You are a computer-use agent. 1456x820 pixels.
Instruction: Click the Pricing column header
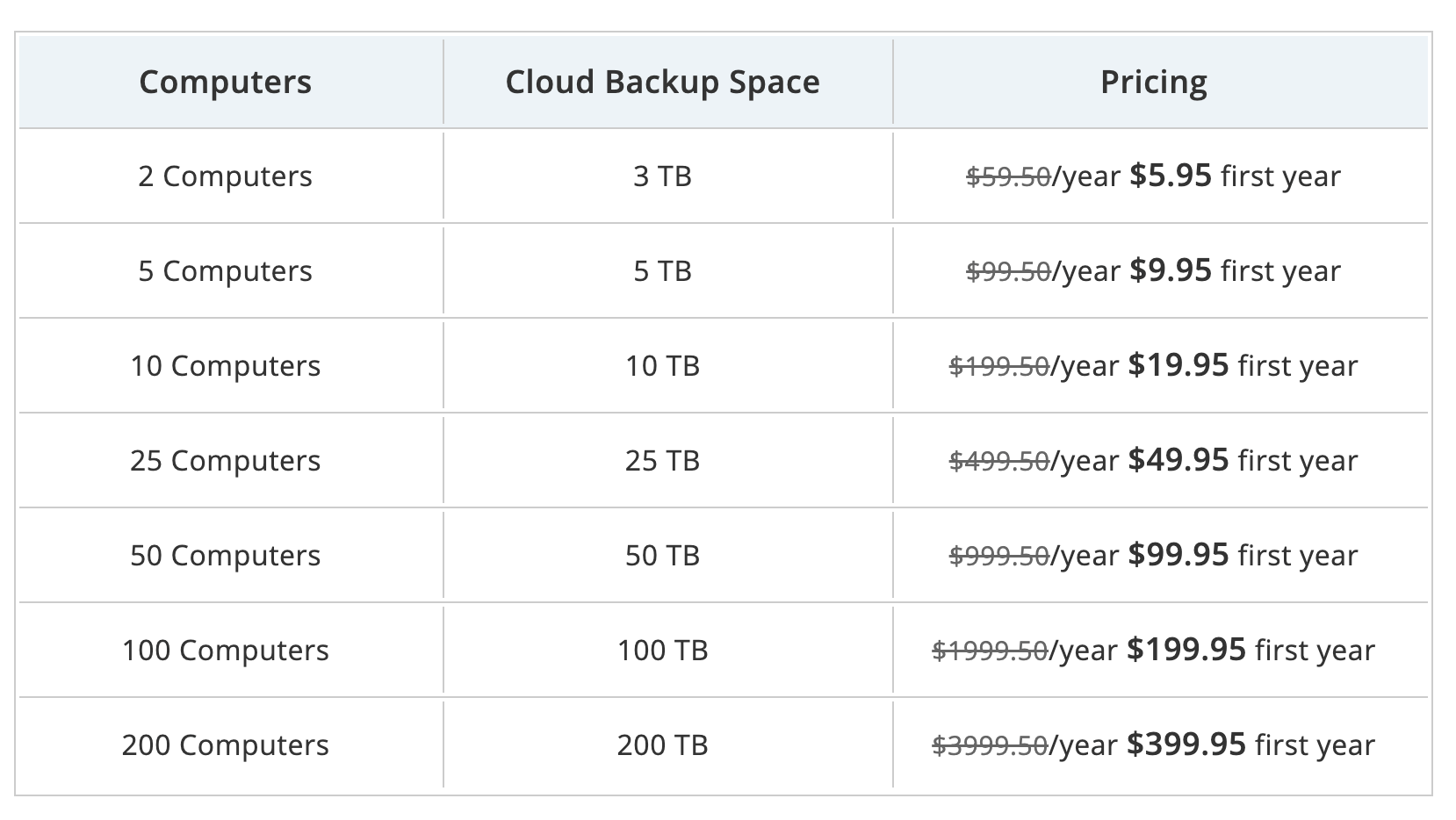click(x=1153, y=82)
